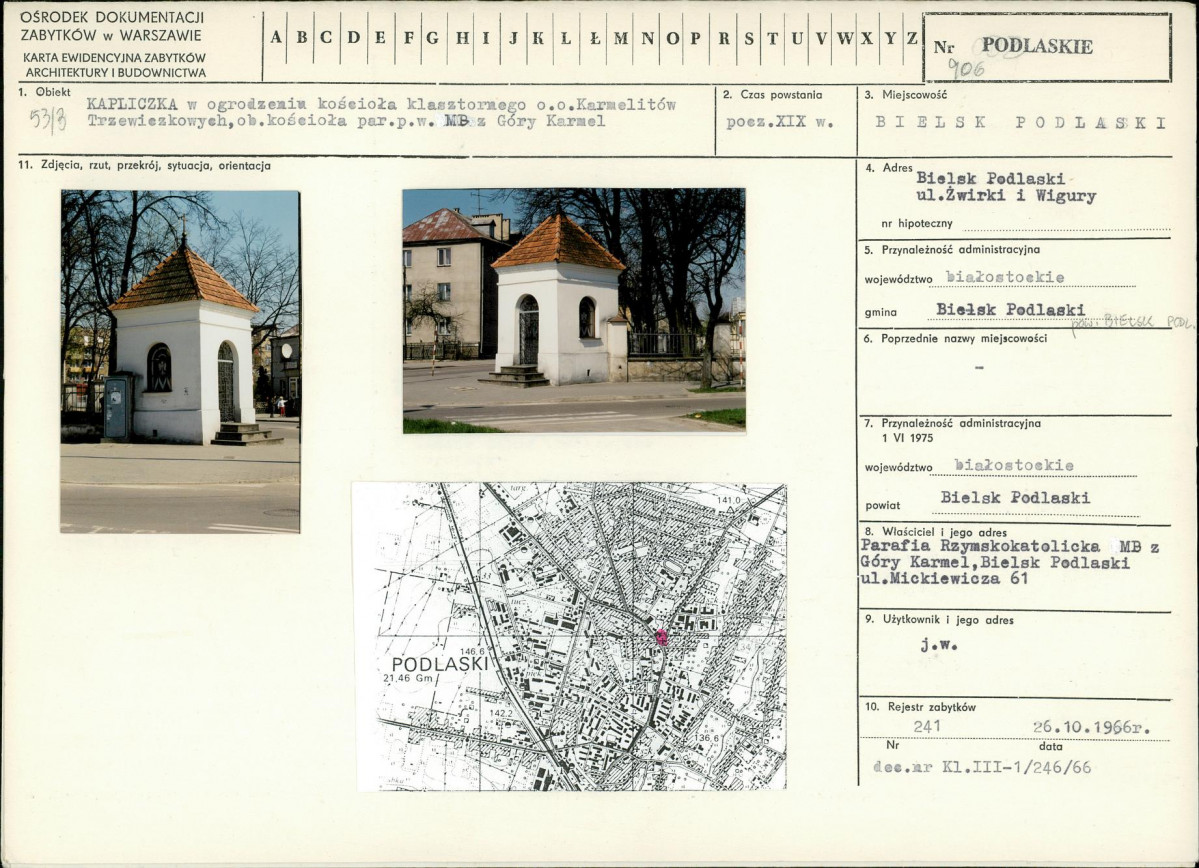1199x868 pixels.
Task: Select letter Ł in the alphabet index
Action: point(595,38)
